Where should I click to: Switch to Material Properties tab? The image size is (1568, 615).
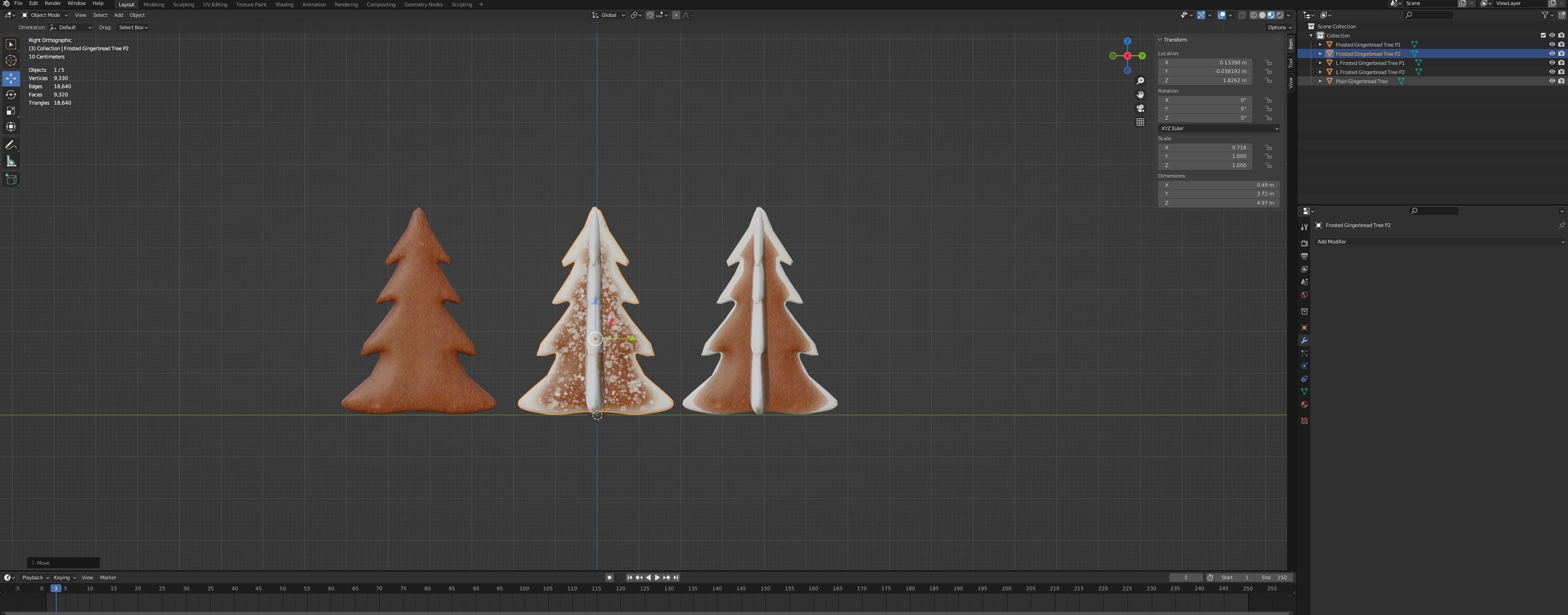[1304, 404]
